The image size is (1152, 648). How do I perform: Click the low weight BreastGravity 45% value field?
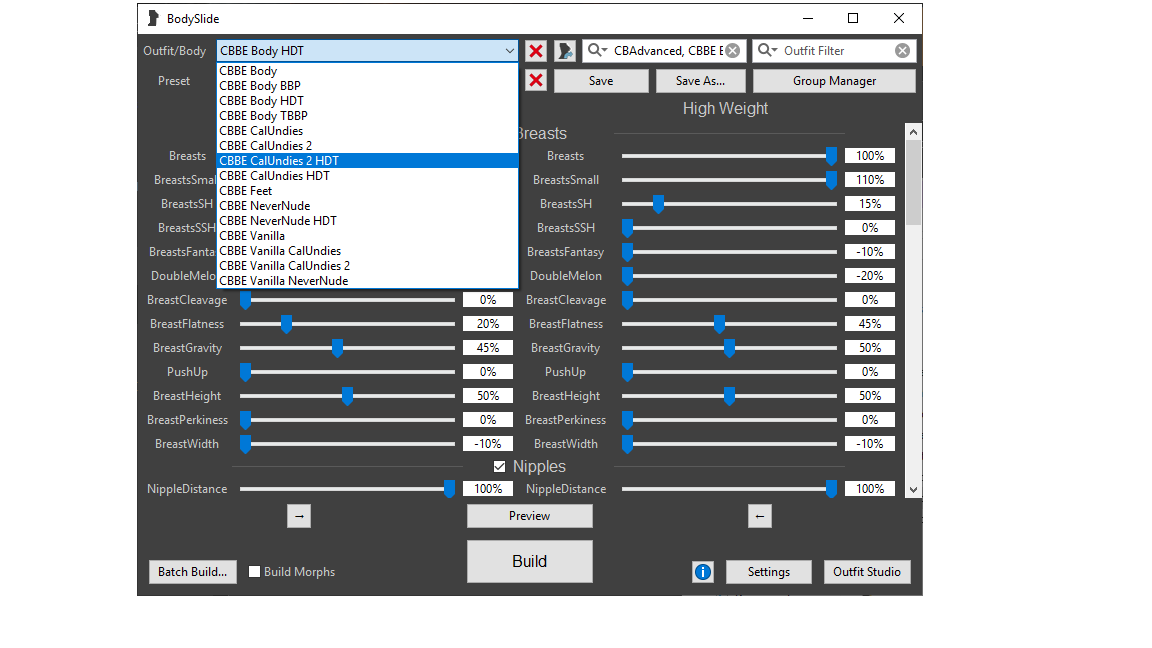pyautogui.click(x=488, y=348)
